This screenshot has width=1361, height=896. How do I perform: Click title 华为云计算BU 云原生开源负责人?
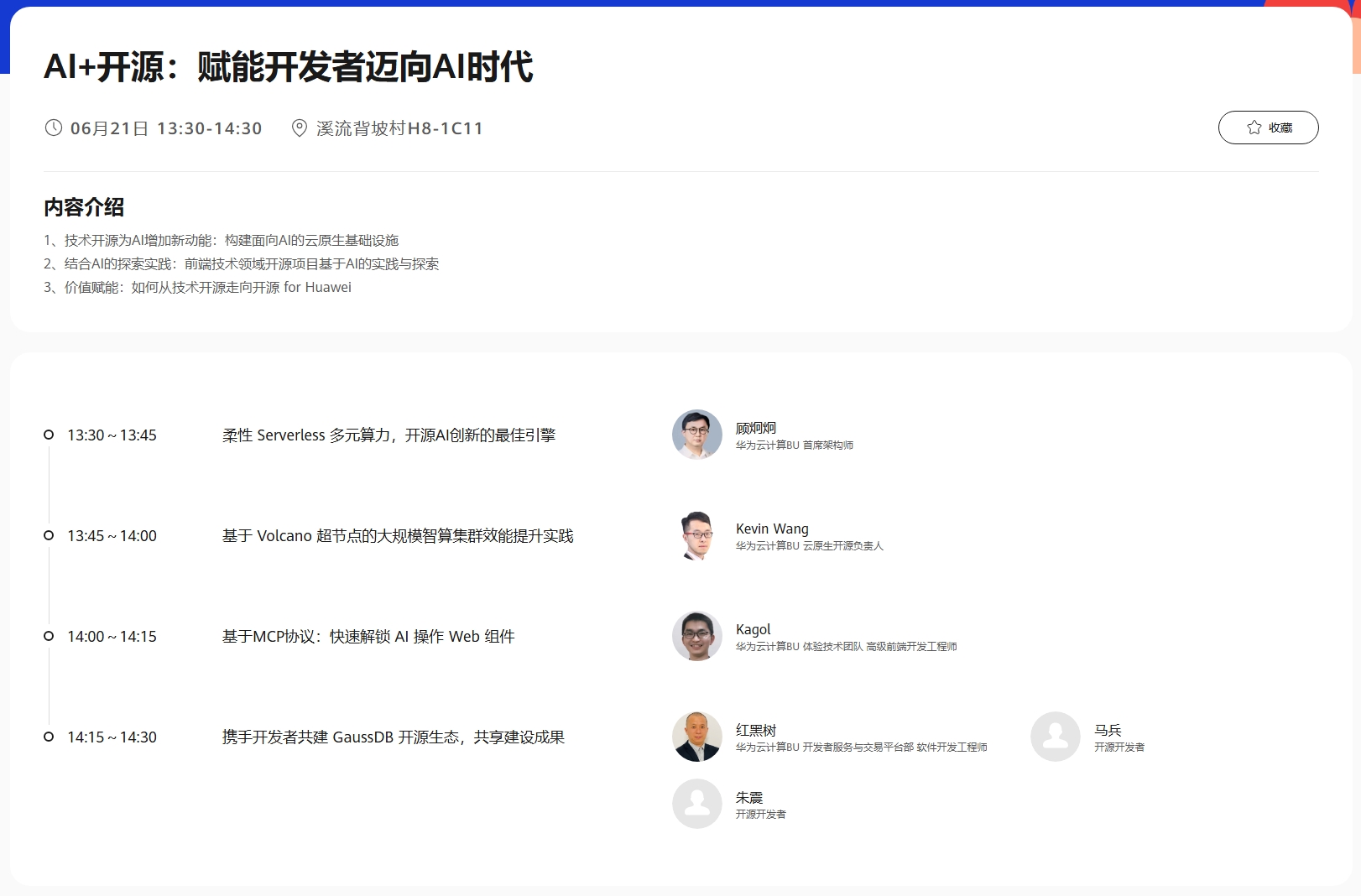coord(810,546)
